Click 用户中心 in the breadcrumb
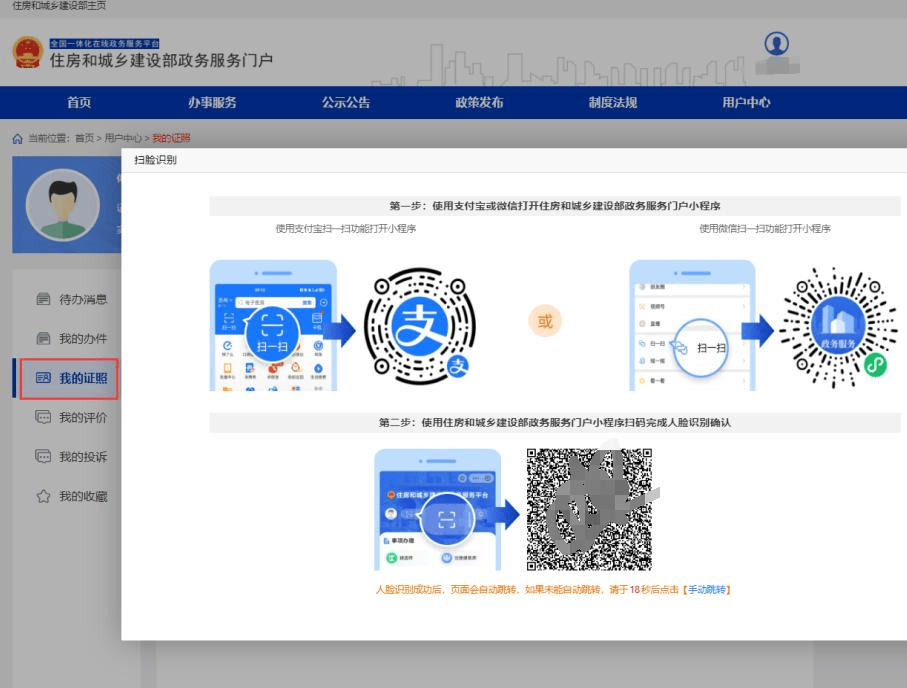This screenshot has height=688, width=907. 123,138
